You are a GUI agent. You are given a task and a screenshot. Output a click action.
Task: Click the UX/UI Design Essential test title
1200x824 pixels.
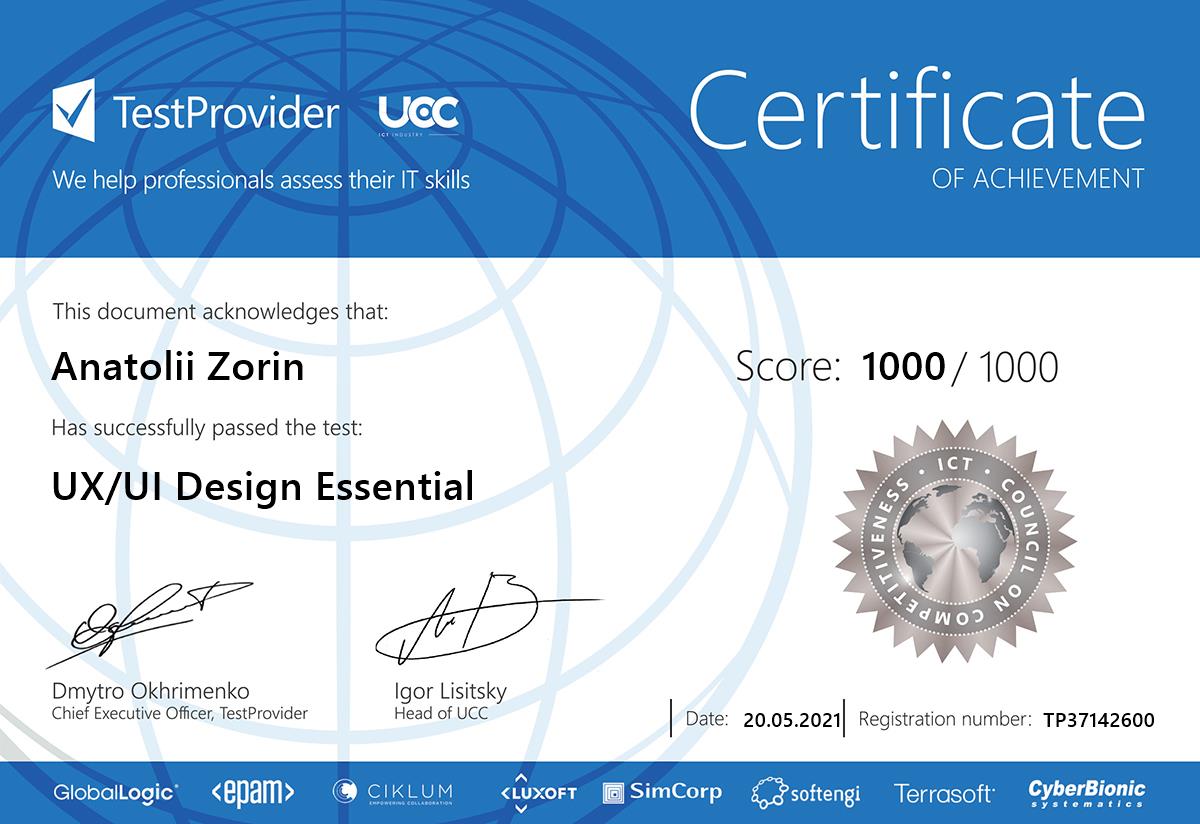tap(262, 487)
